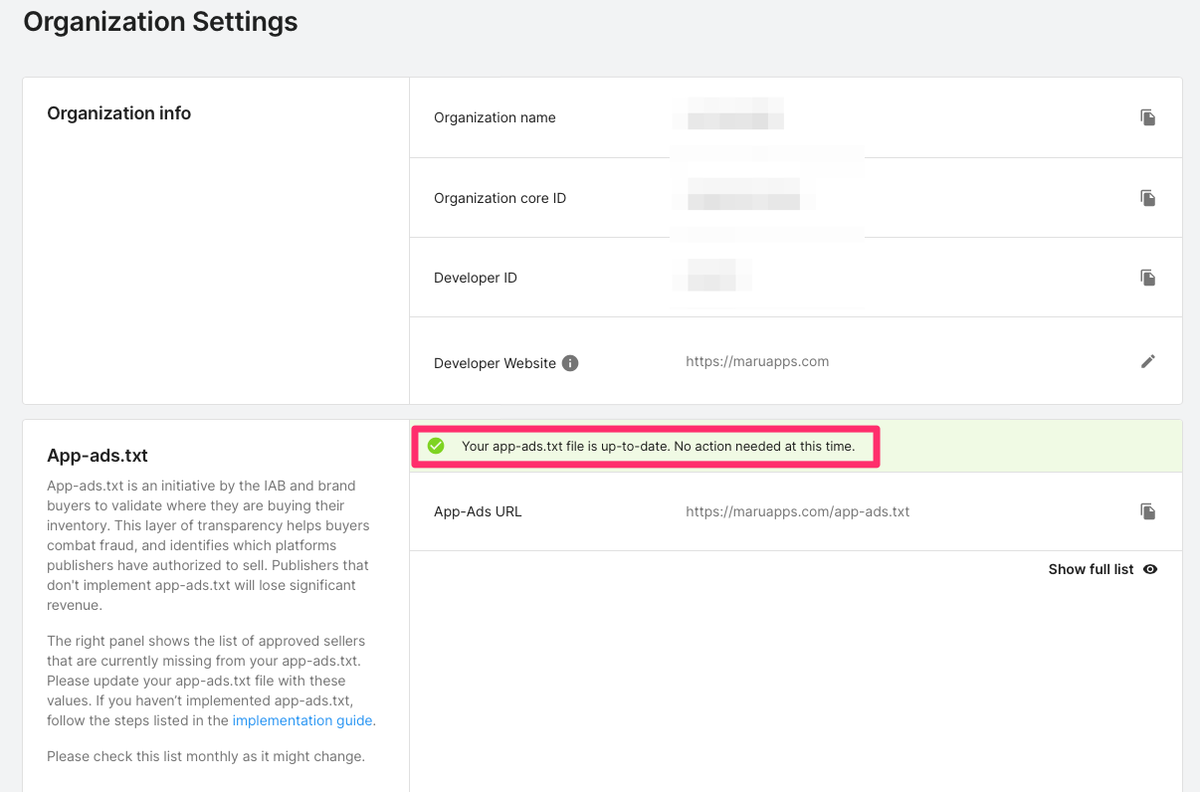
Task: Click the info icon beside Developer Website
Action: 570,363
